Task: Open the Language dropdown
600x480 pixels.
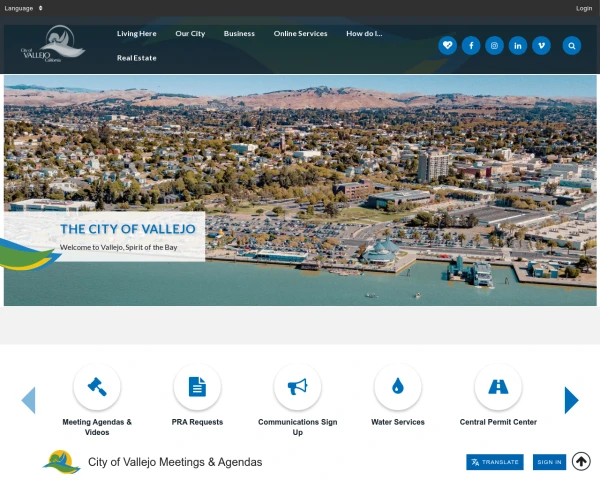Action: pyautogui.click(x=23, y=8)
